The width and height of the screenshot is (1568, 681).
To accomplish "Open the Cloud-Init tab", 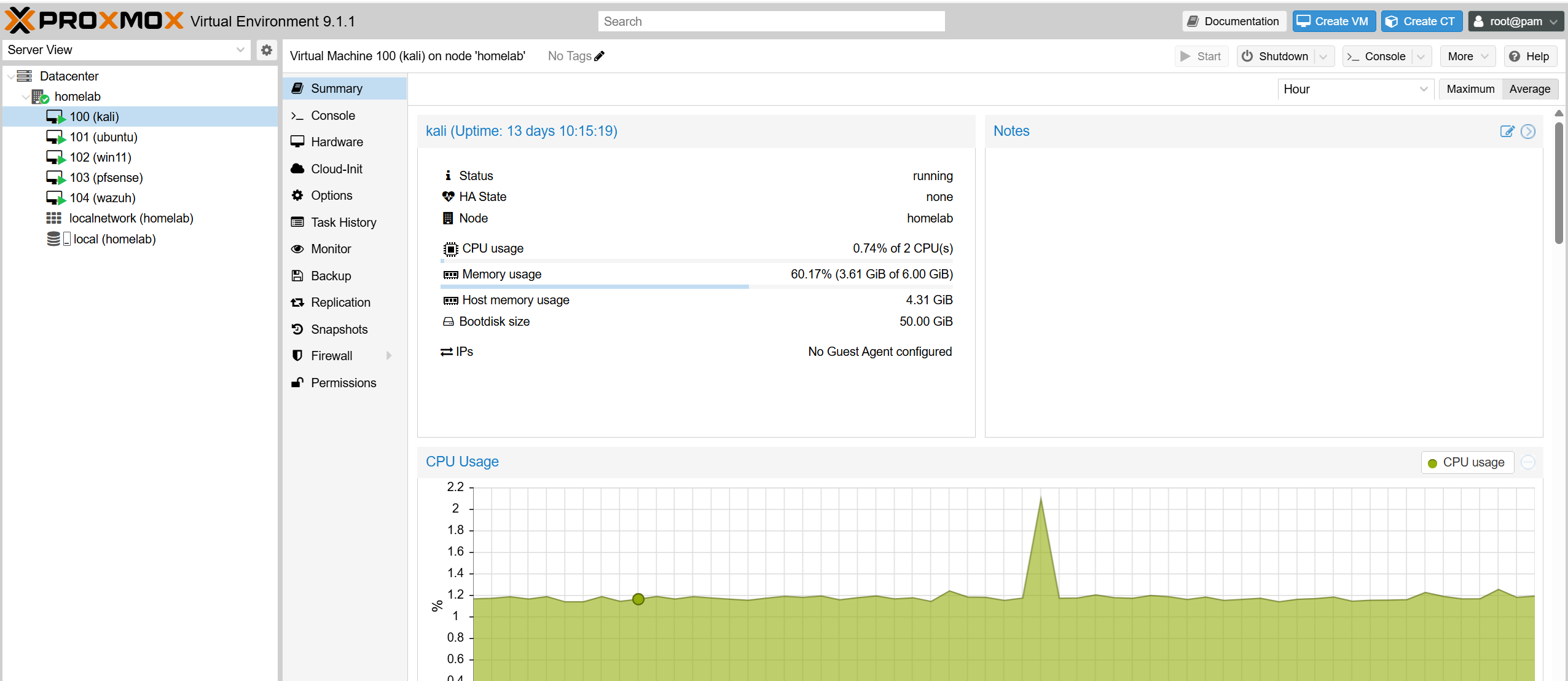I will pos(345,169).
